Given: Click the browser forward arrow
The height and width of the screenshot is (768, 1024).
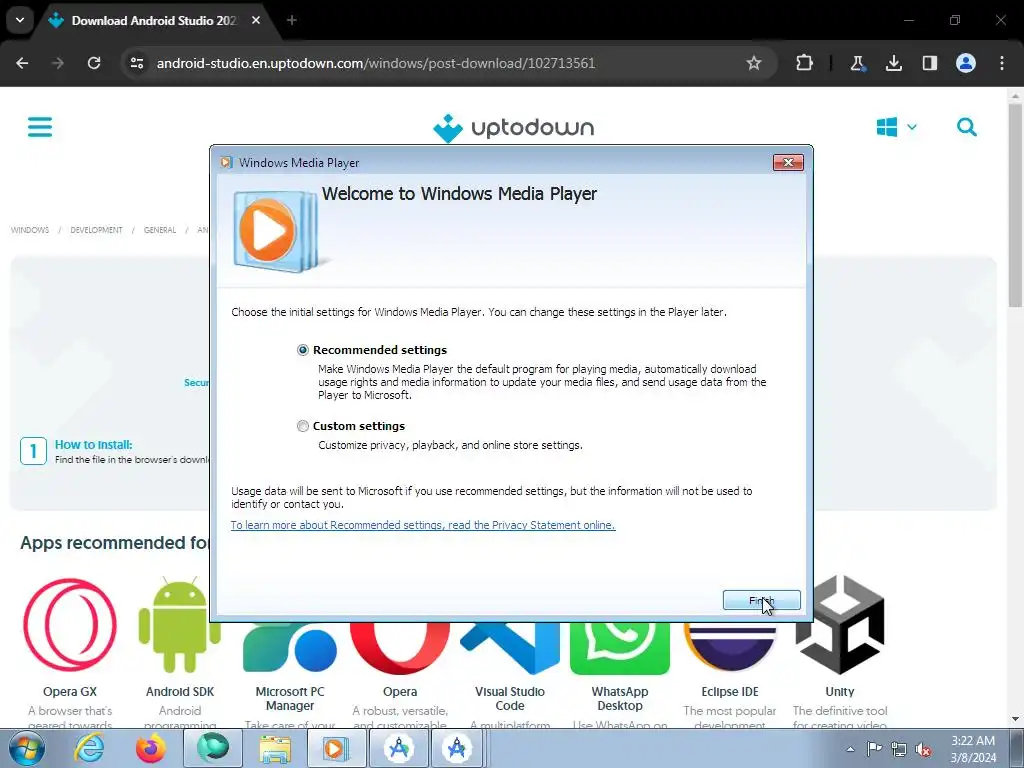Looking at the screenshot, I should (x=58, y=63).
